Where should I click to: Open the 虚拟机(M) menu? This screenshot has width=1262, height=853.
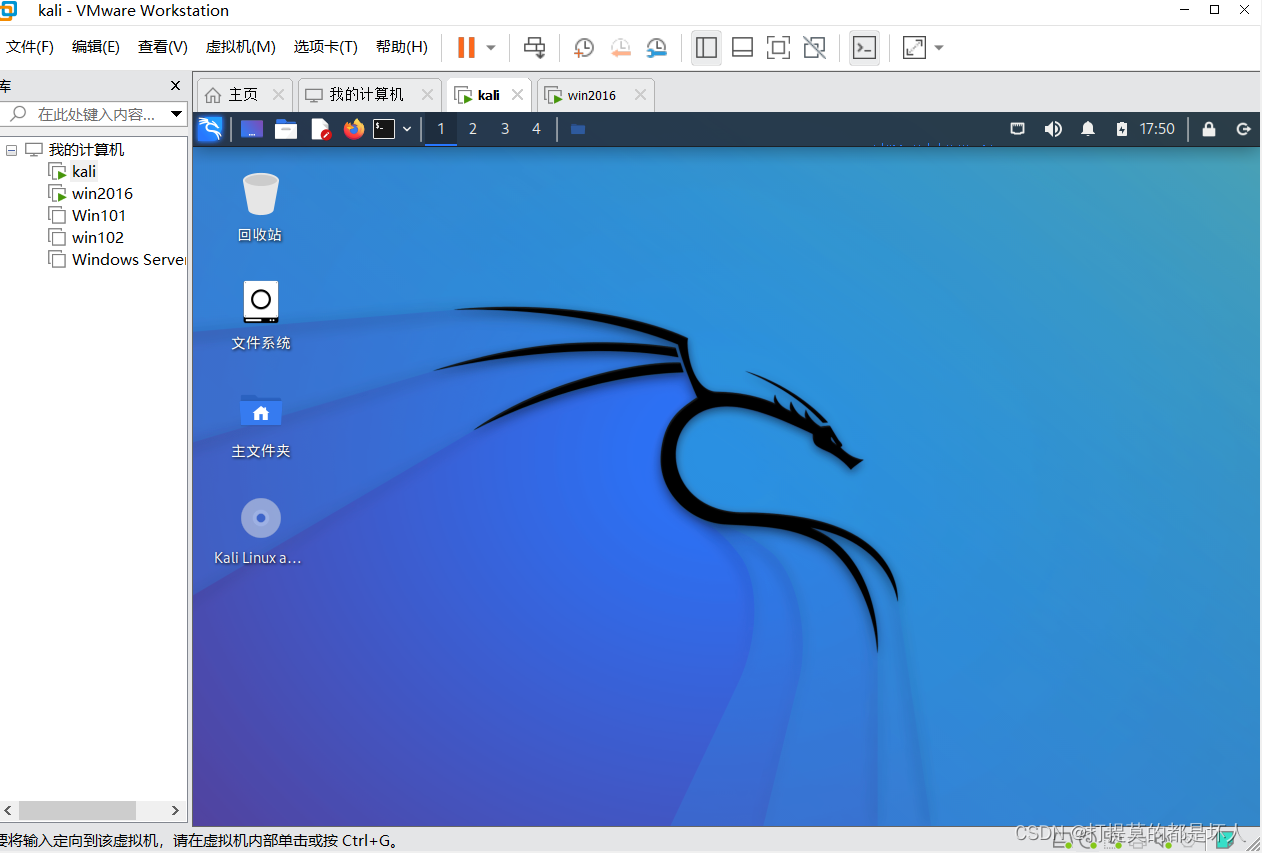click(x=240, y=47)
